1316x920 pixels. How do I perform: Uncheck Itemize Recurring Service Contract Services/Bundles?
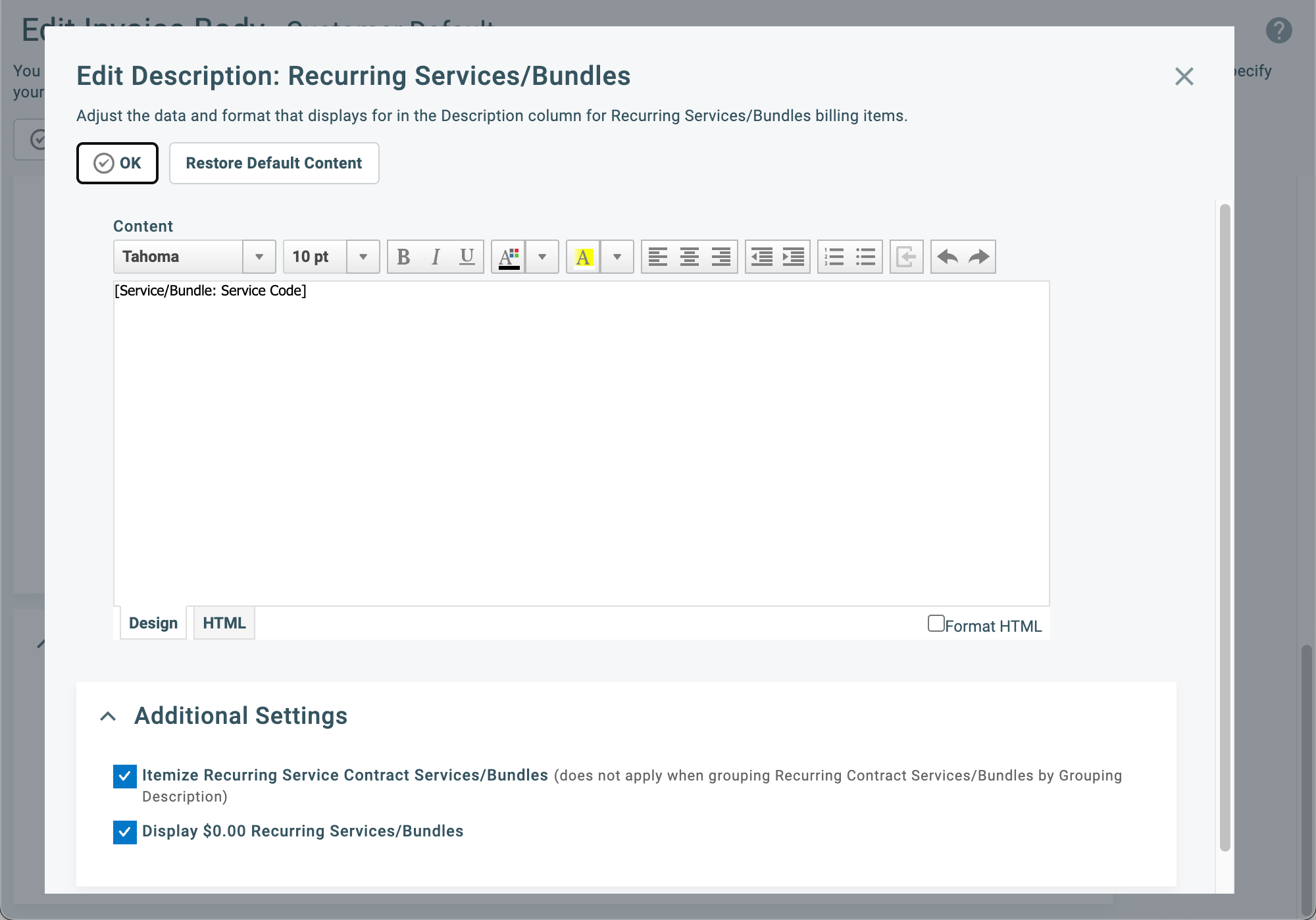(x=125, y=777)
